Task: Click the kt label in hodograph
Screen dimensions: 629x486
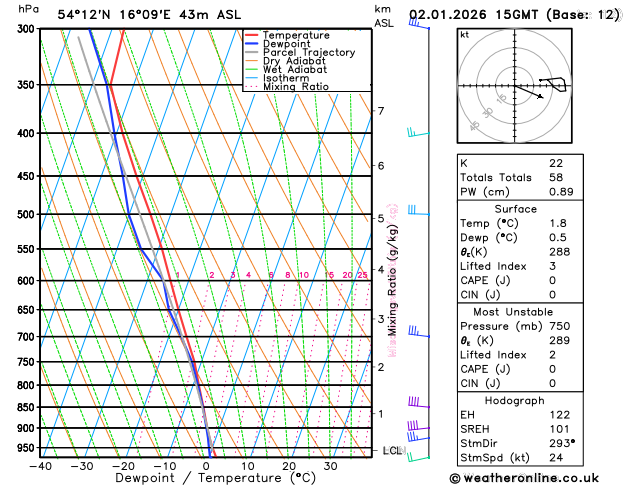Action: [x=465, y=35]
